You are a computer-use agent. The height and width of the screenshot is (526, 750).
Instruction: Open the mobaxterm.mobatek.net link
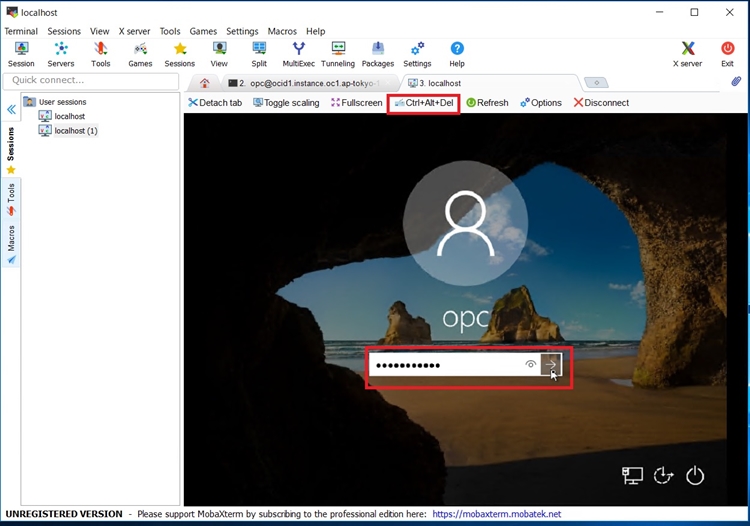click(497, 514)
